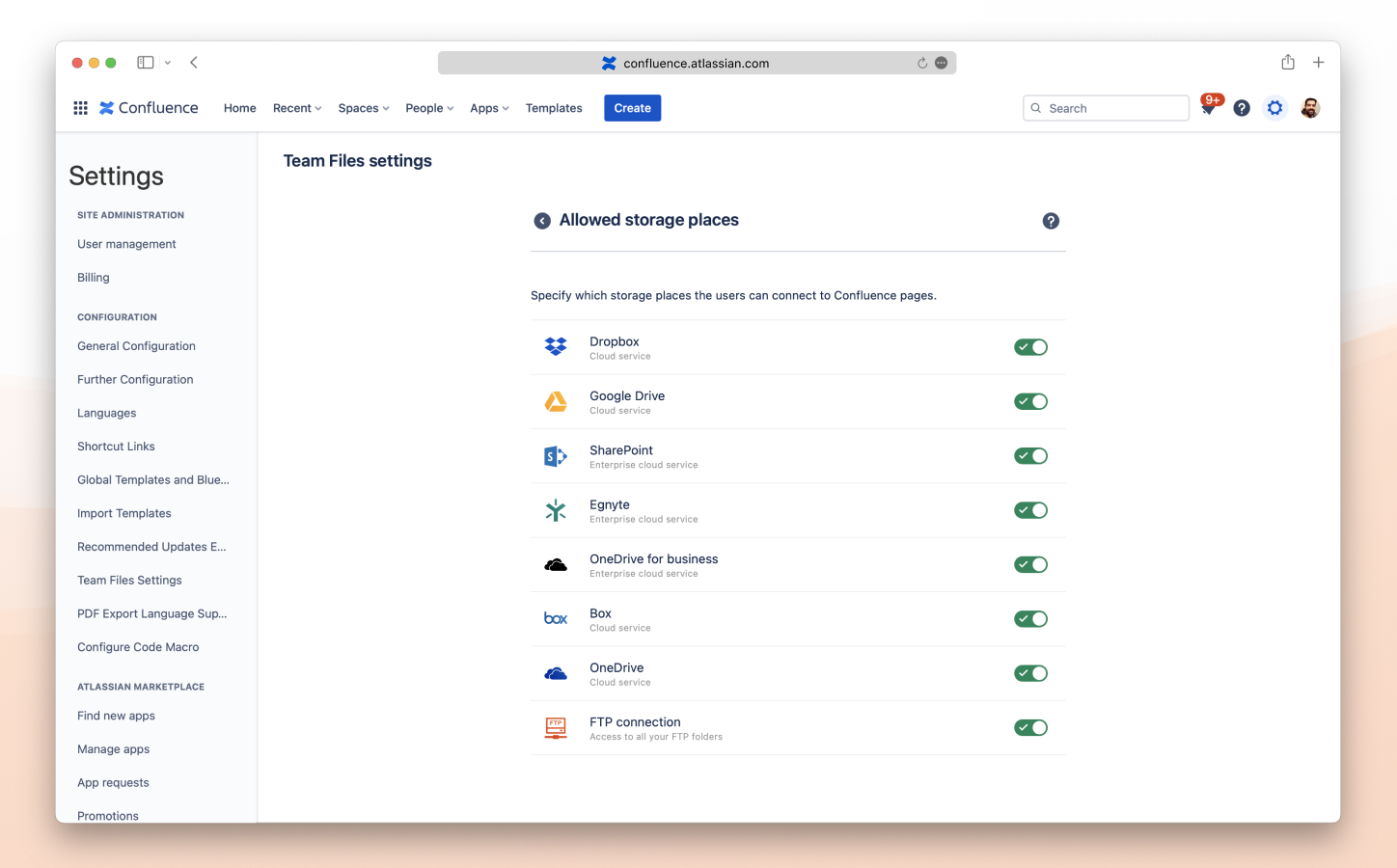Open App requests link
The width and height of the screenshot is (1397, 868).
click(x=113, y=783)
